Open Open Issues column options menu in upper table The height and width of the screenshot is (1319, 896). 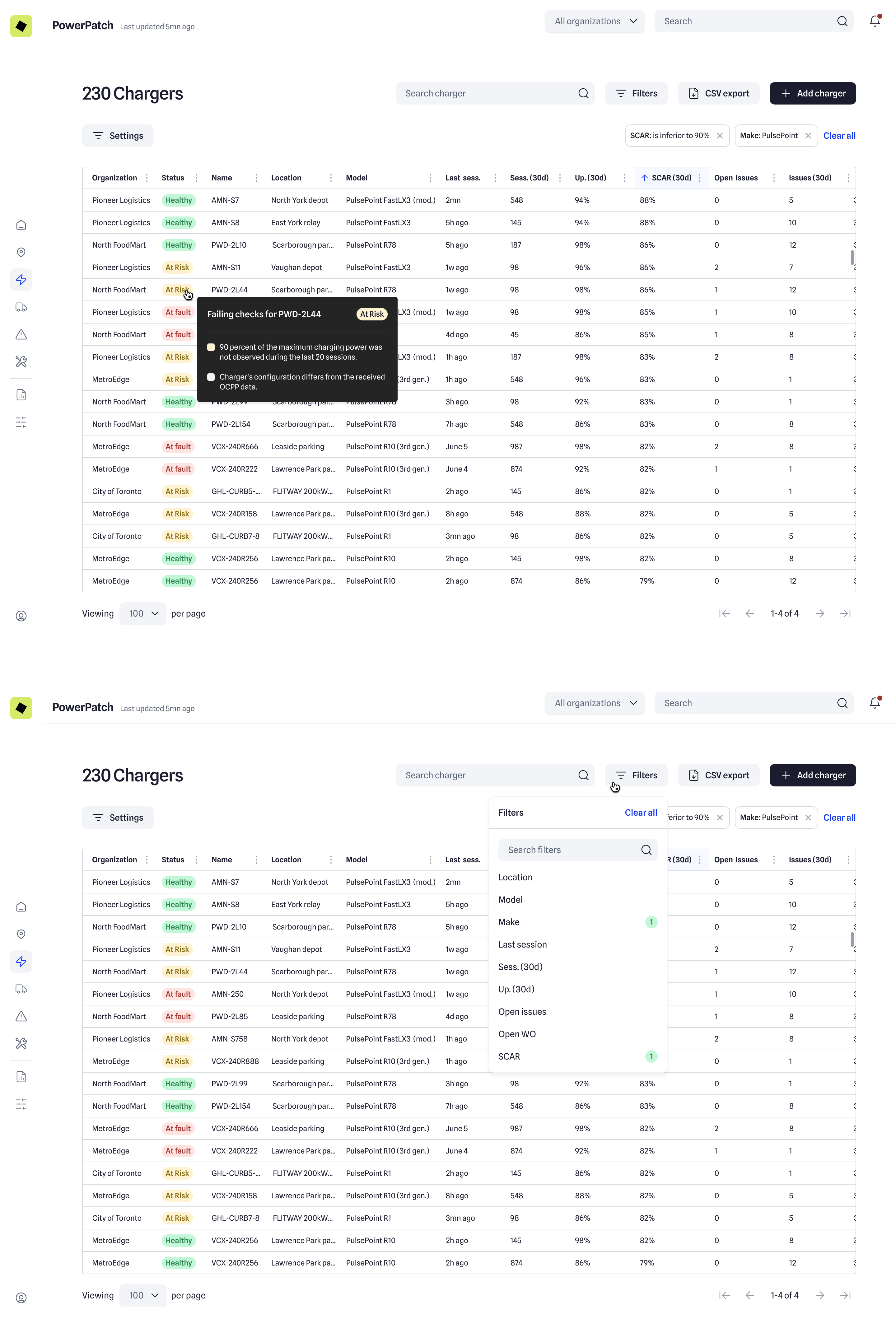[x=774, y=178]
